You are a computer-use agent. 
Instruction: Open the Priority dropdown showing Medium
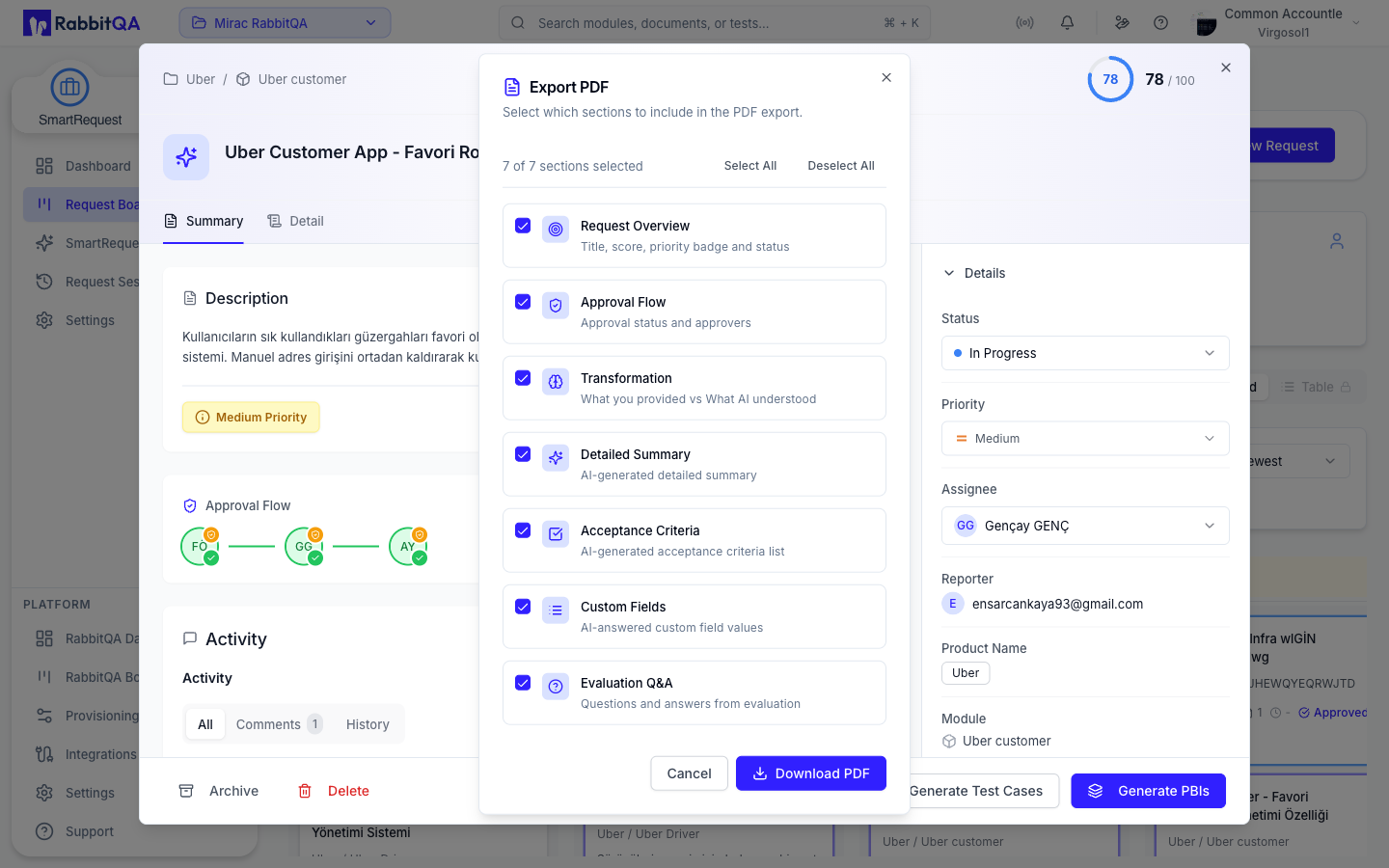pos(1085,439)
